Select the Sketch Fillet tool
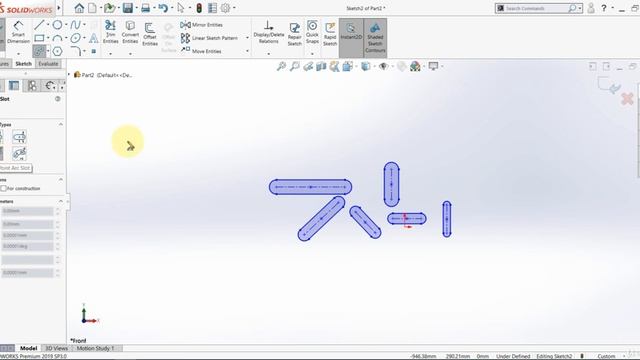This screenshot has width=640, height=360. click(76, 51)
